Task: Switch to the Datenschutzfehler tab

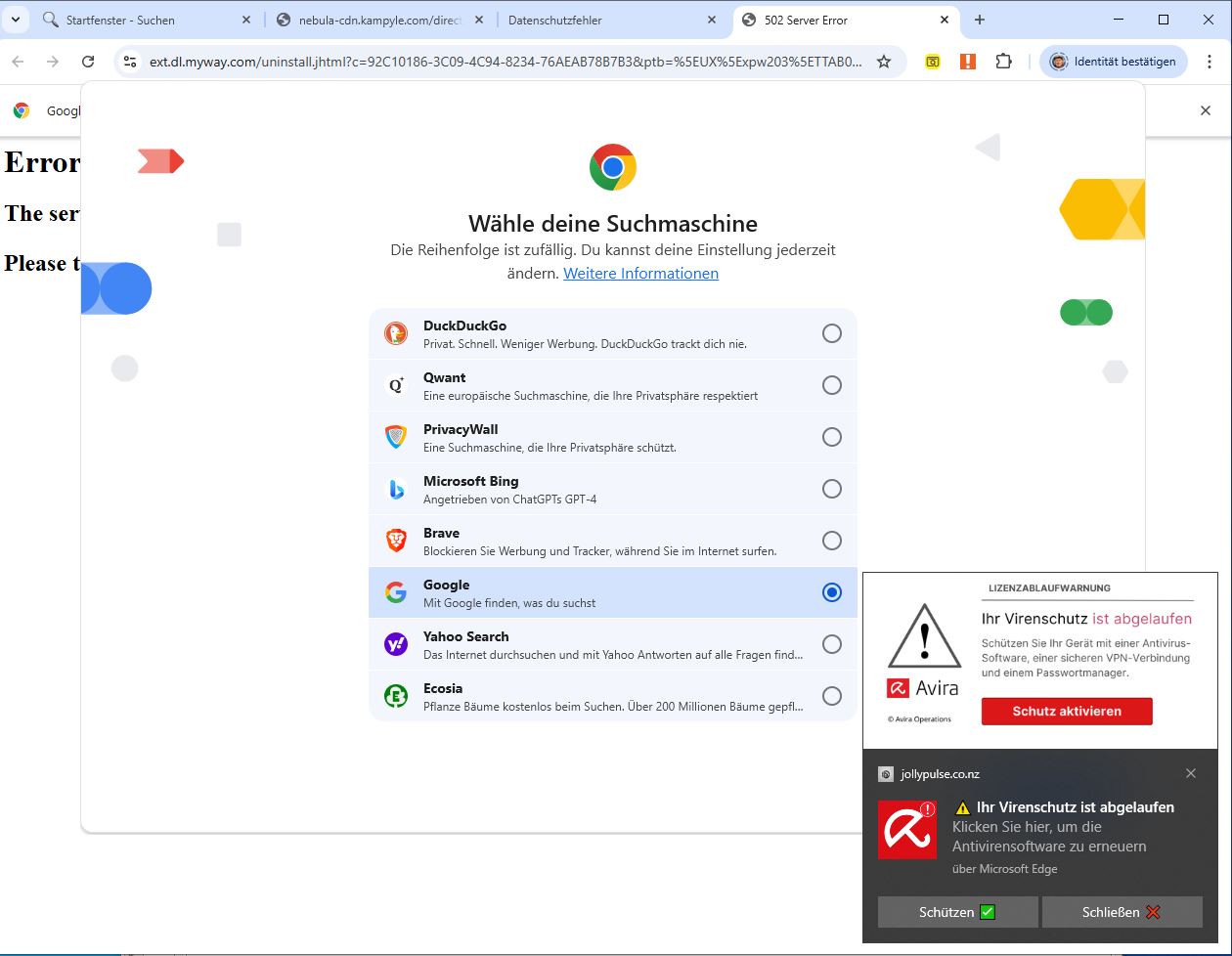Action: 613,20
